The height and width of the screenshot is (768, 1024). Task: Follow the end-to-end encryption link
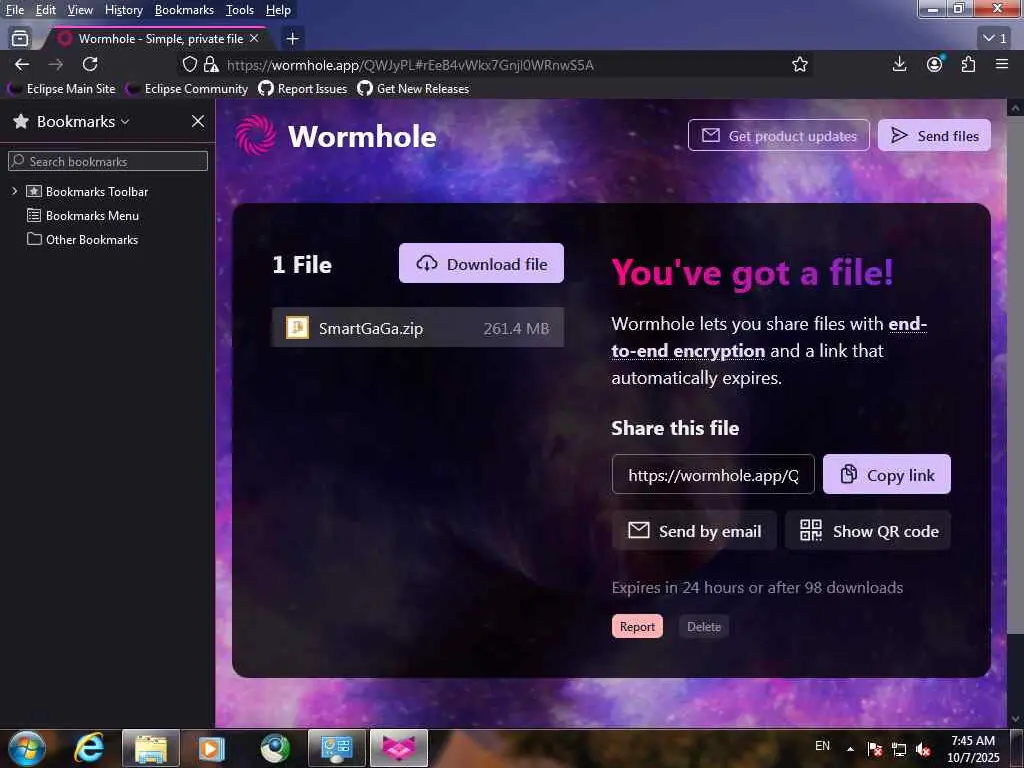pos(688,351)
